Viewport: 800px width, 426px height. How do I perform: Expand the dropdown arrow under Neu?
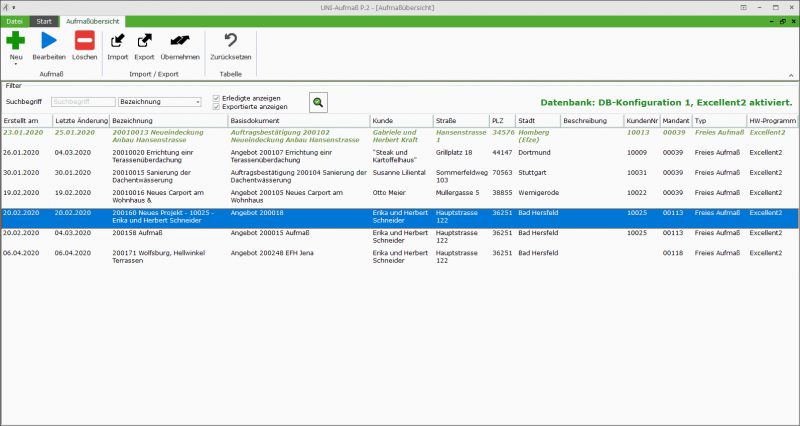[16, 64]
